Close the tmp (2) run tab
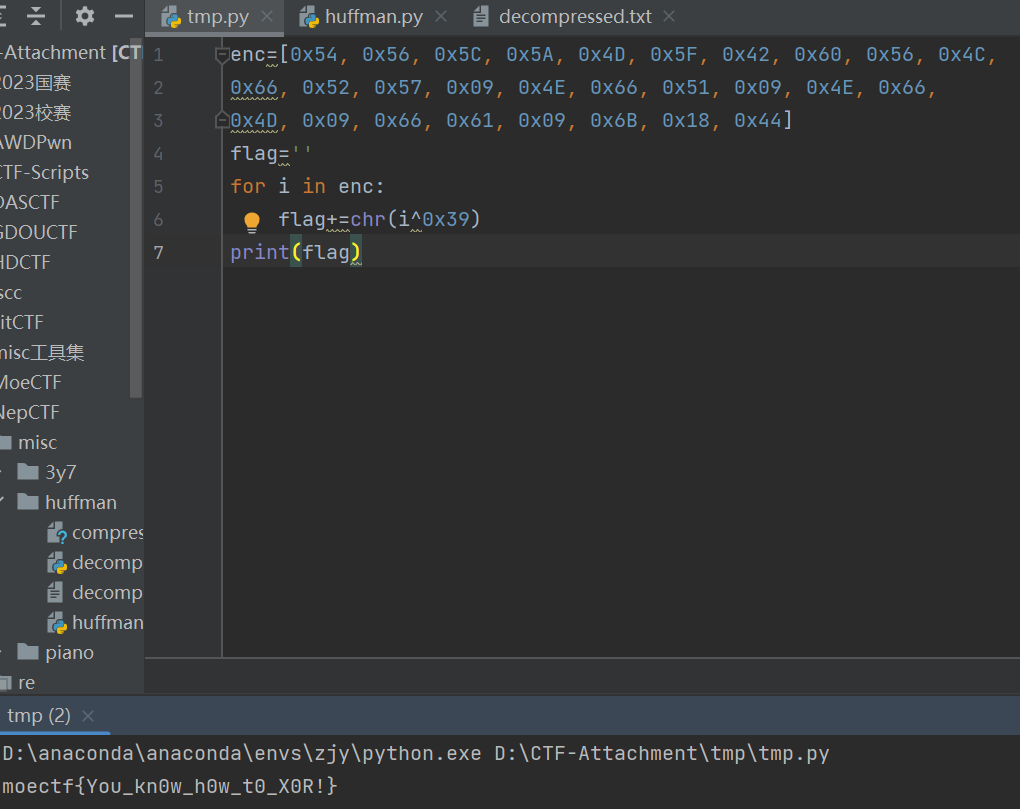 (x=88, y=716)
